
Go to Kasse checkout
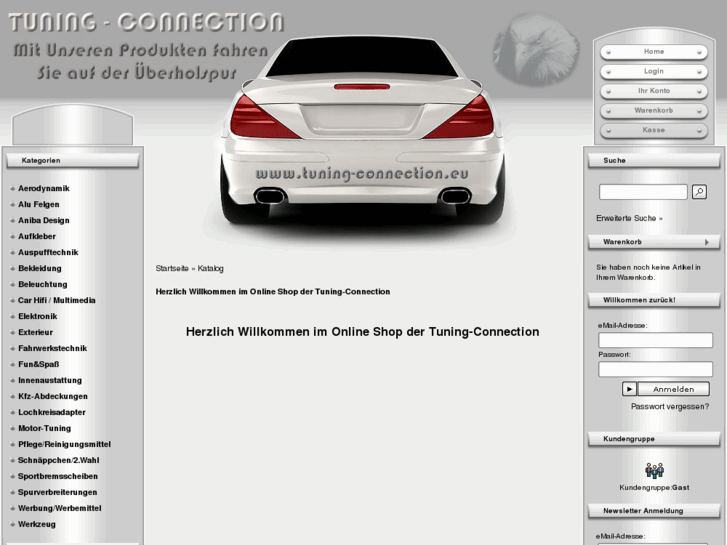coord(654,130)
